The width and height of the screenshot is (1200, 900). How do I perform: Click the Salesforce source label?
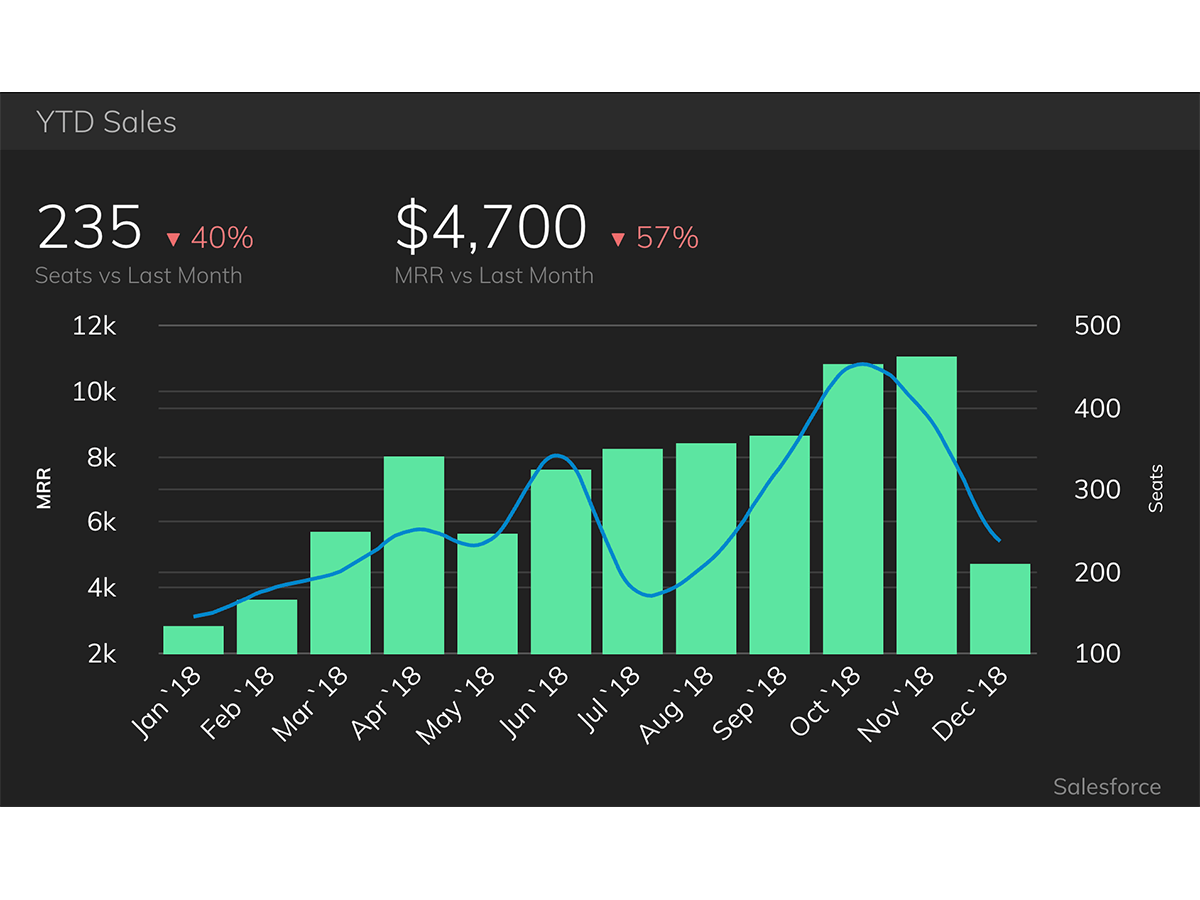(x=1106, y=787)
